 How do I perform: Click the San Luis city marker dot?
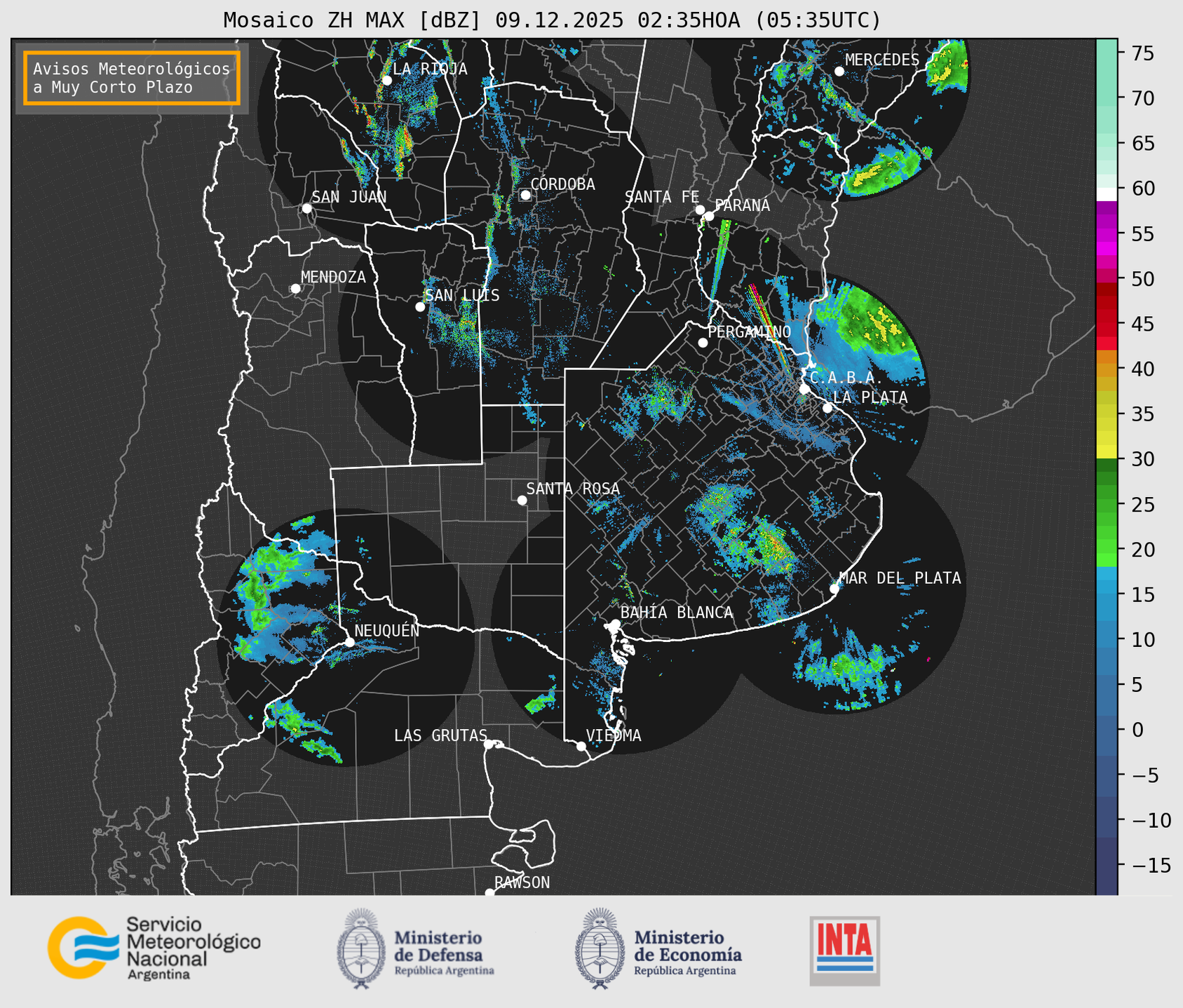[x=420, y=307]
